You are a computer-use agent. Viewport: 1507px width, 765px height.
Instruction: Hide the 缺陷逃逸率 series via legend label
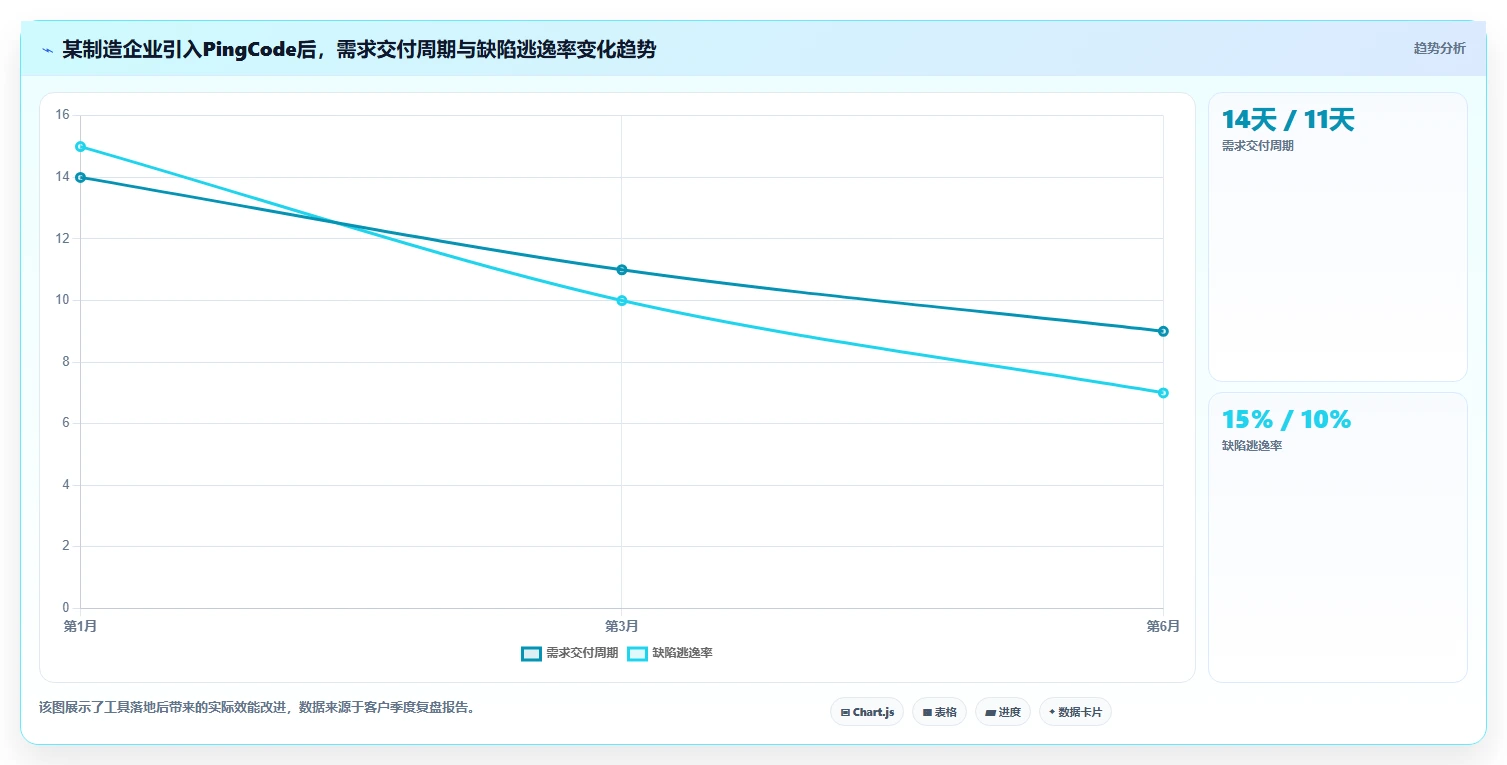point(682,654)
